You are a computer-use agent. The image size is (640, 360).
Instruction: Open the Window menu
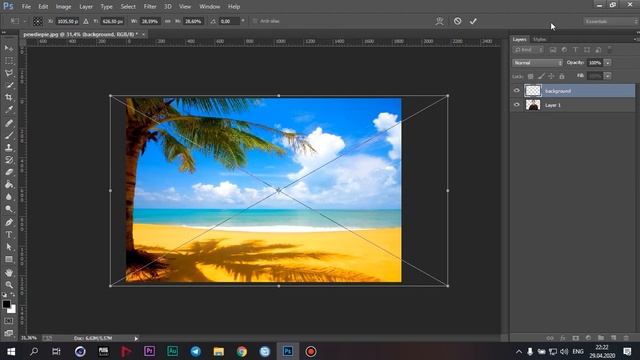coord(209,7)
